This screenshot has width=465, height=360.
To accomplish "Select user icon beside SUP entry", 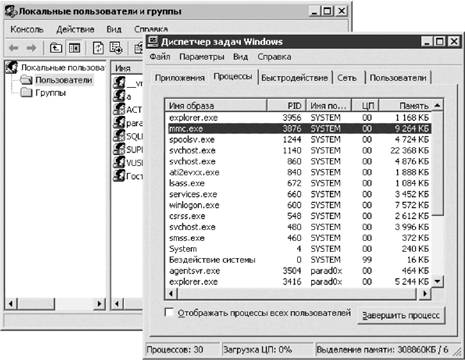I will [x=119, y=149].
